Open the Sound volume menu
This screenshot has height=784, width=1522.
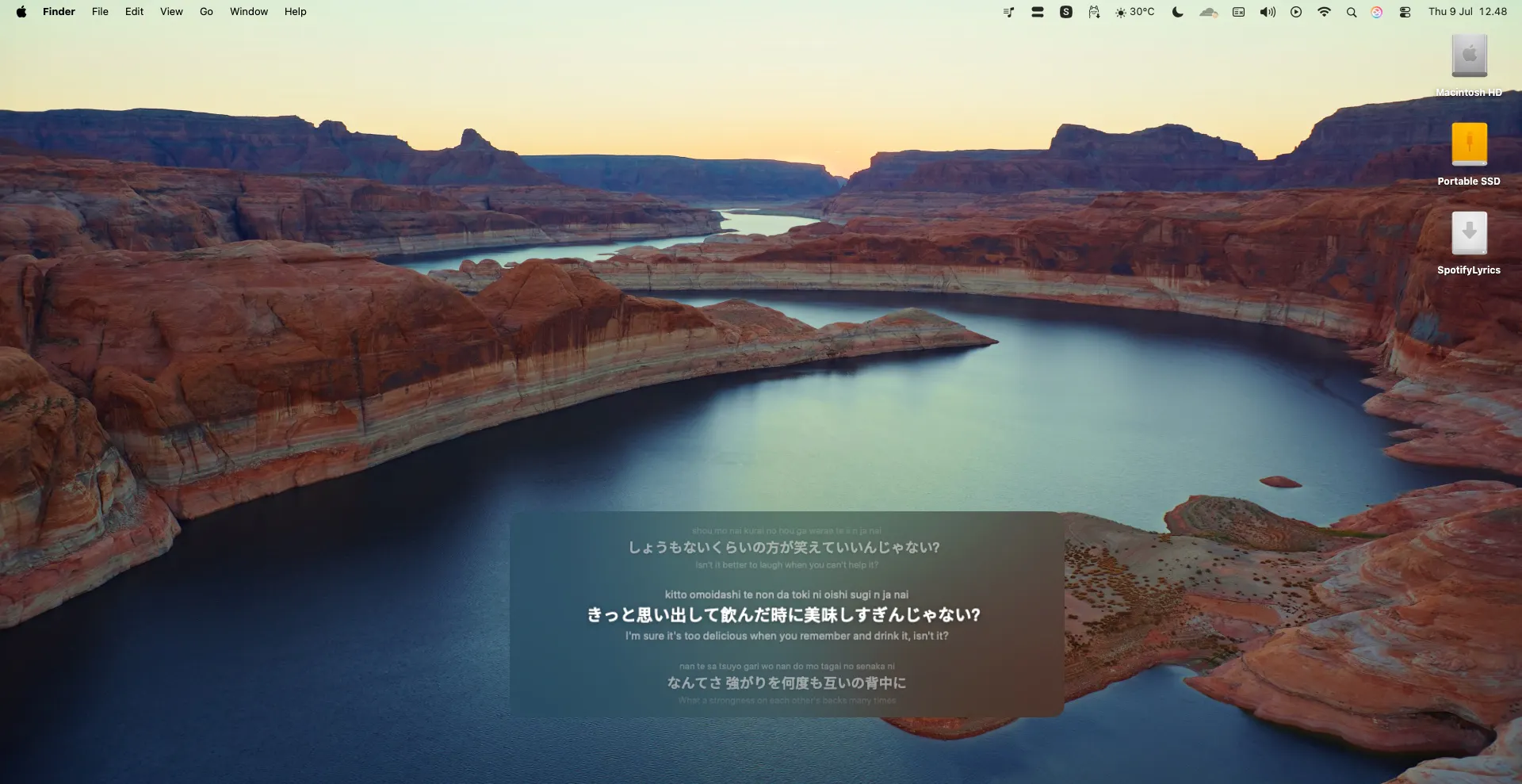(1268, 12)
